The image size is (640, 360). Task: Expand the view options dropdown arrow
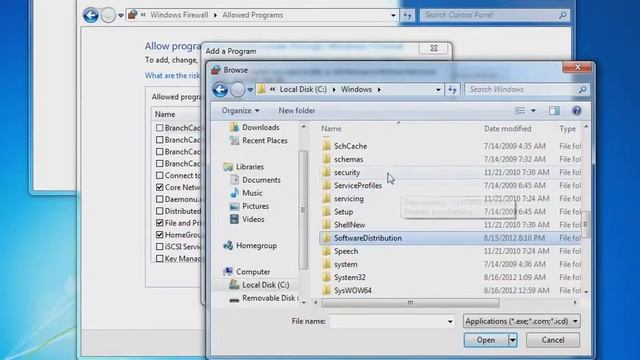click(x=533, y=111)
